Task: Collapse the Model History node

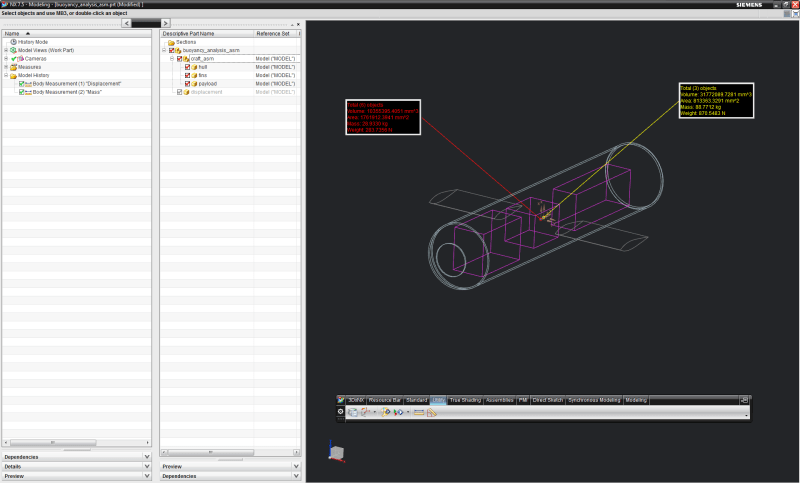Action: coord(6,75)
